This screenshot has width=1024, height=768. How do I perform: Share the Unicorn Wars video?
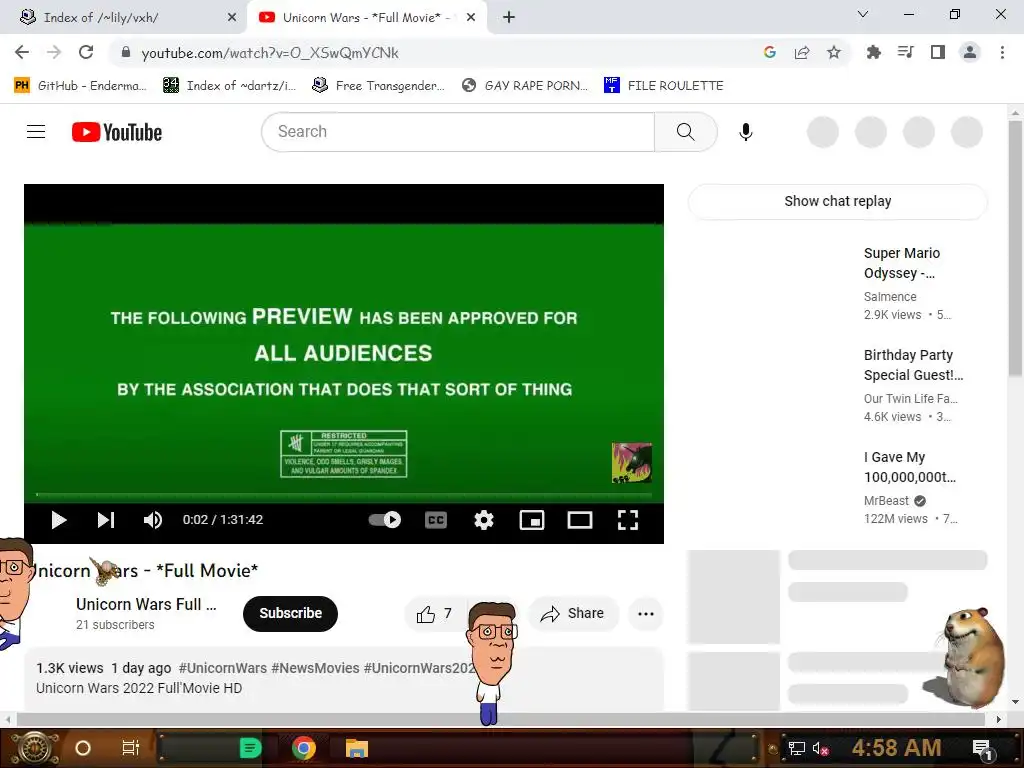[x=573, y=614]
